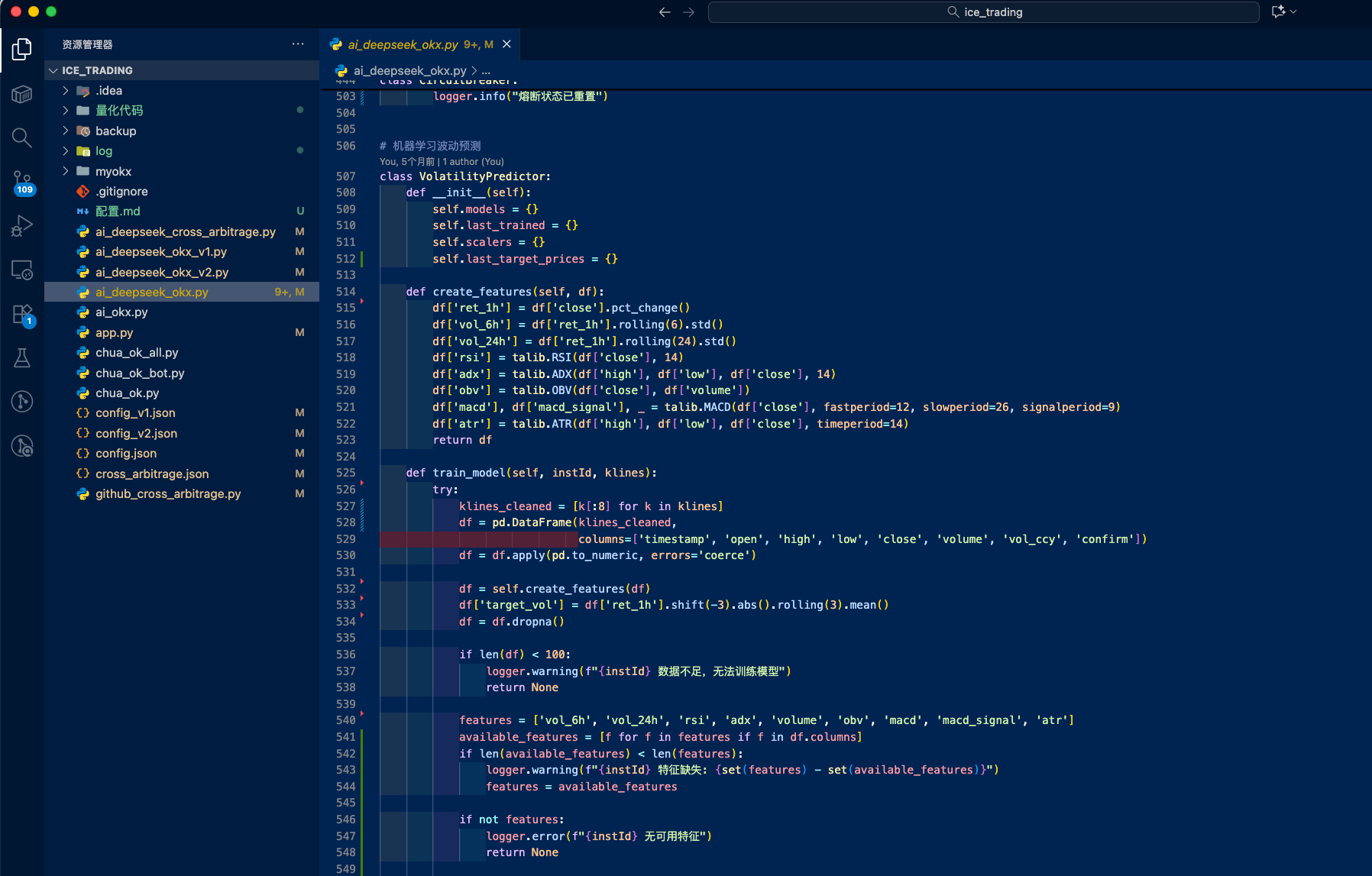This screenshot has width=1372, height=876.
Task: Select the ai_deepseek_okx.py editor tab
Action: [403, 44]
